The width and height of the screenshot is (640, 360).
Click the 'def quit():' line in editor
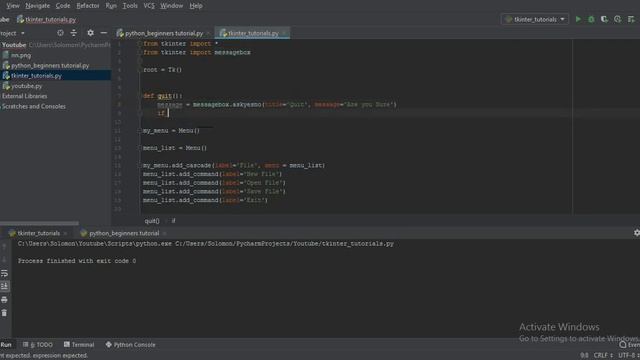pos(163,96)
